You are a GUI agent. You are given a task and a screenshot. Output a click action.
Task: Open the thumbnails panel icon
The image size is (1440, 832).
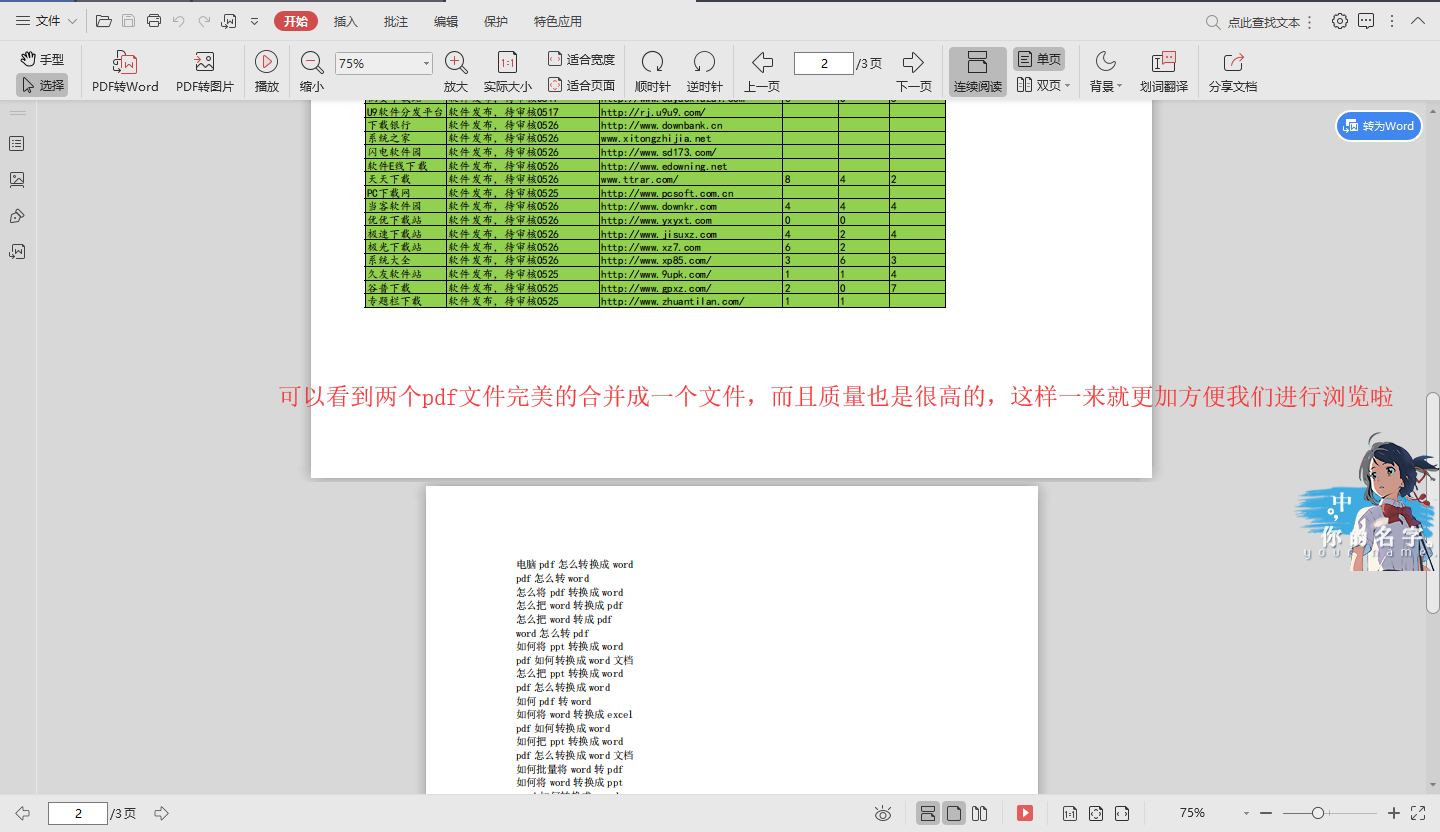click(17, 180)
